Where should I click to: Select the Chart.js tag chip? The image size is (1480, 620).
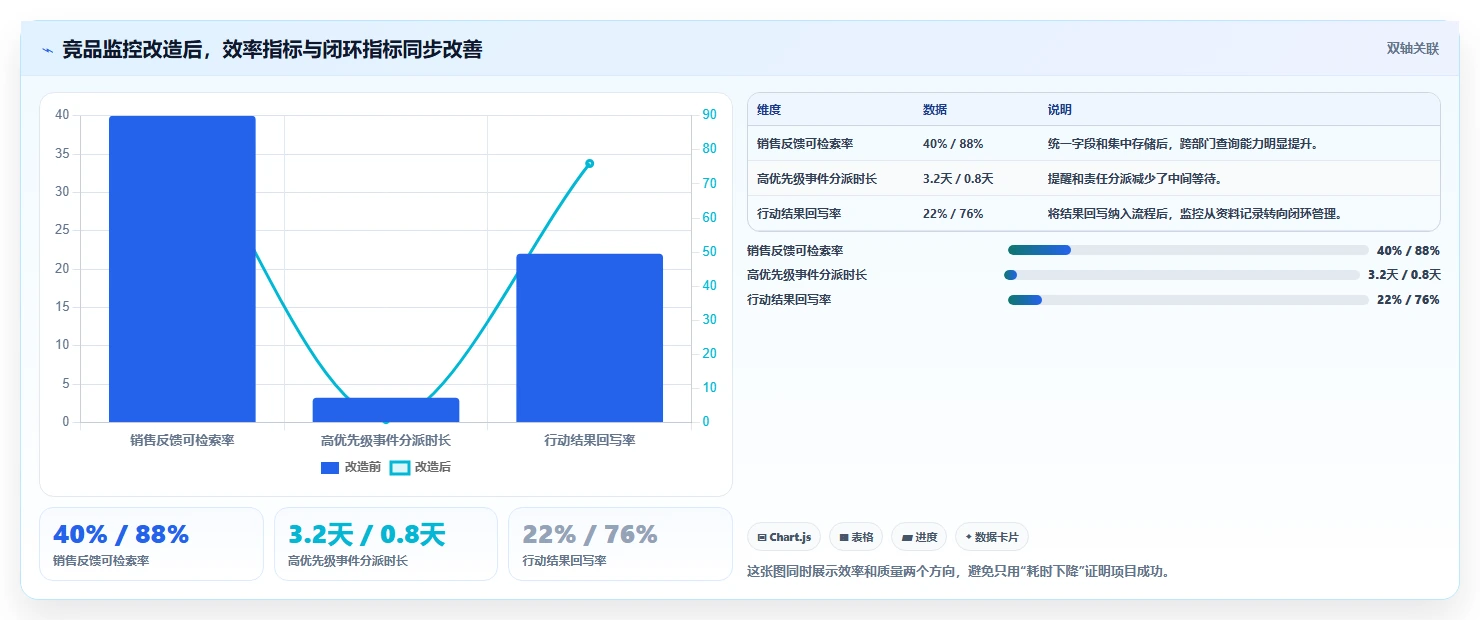click(x=784, y=537)
